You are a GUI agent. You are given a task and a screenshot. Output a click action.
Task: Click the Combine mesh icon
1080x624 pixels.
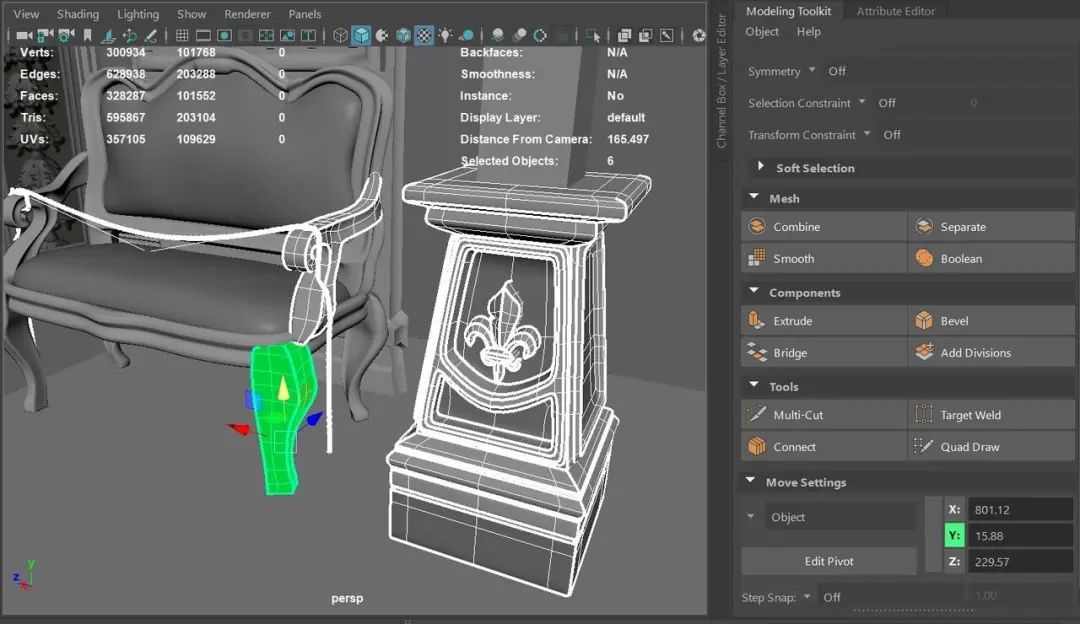pos(756,227)
